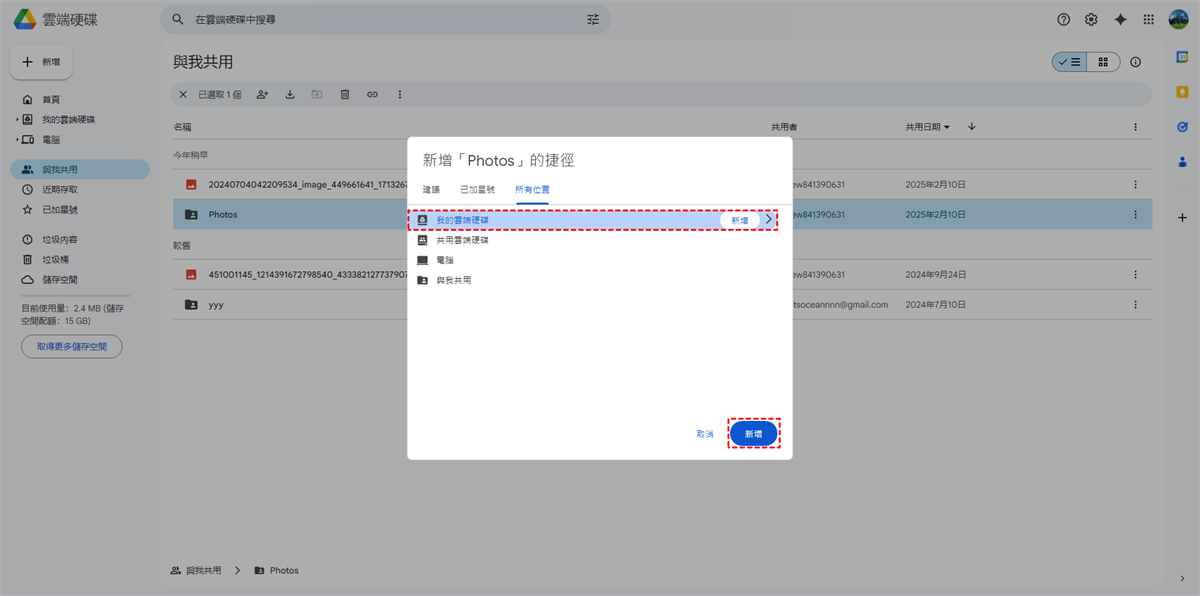Image resolution: width=1200 pixels, height=596 pixels.
Task: Select the Photos folder row
Action: [x=662, y=214]
